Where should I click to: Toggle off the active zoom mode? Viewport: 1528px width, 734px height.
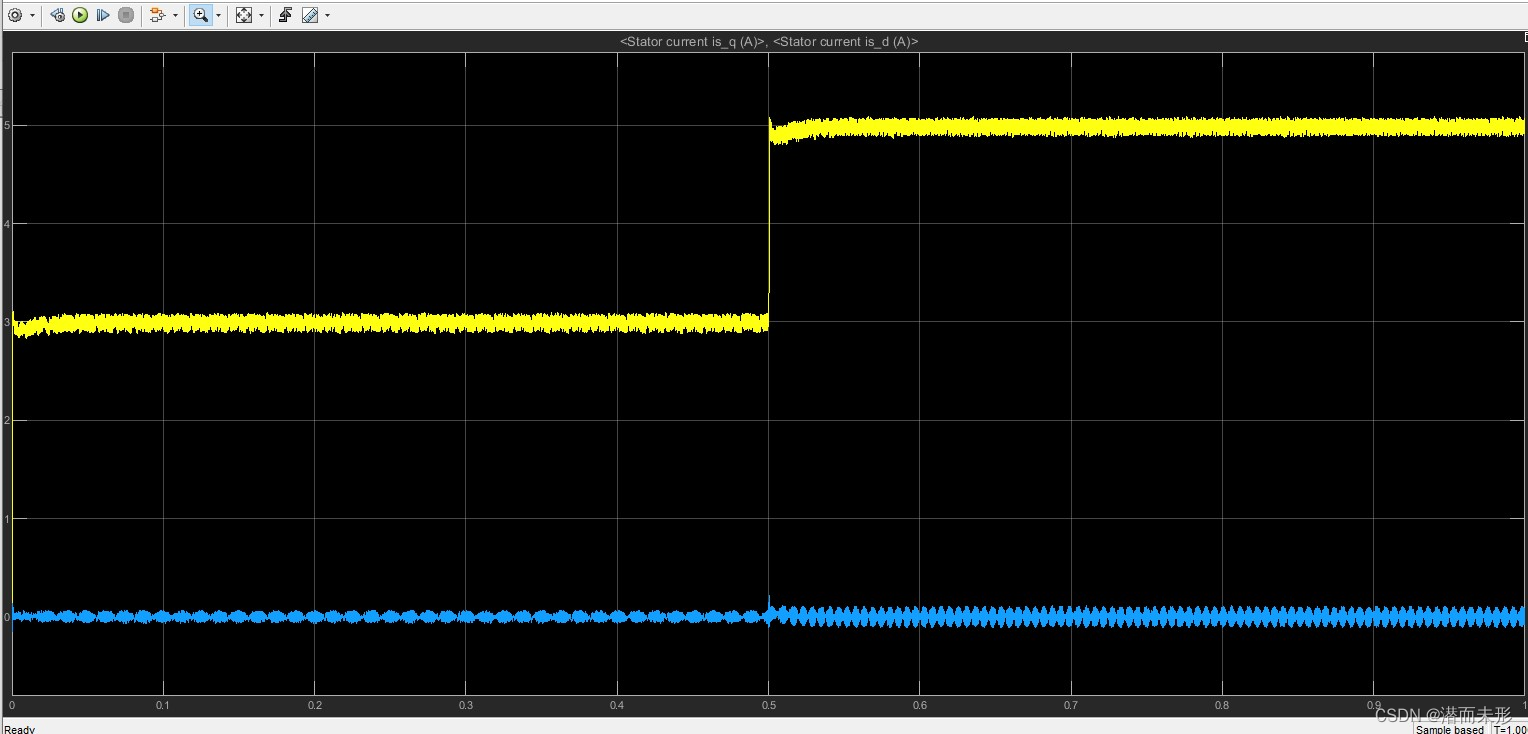200,14
